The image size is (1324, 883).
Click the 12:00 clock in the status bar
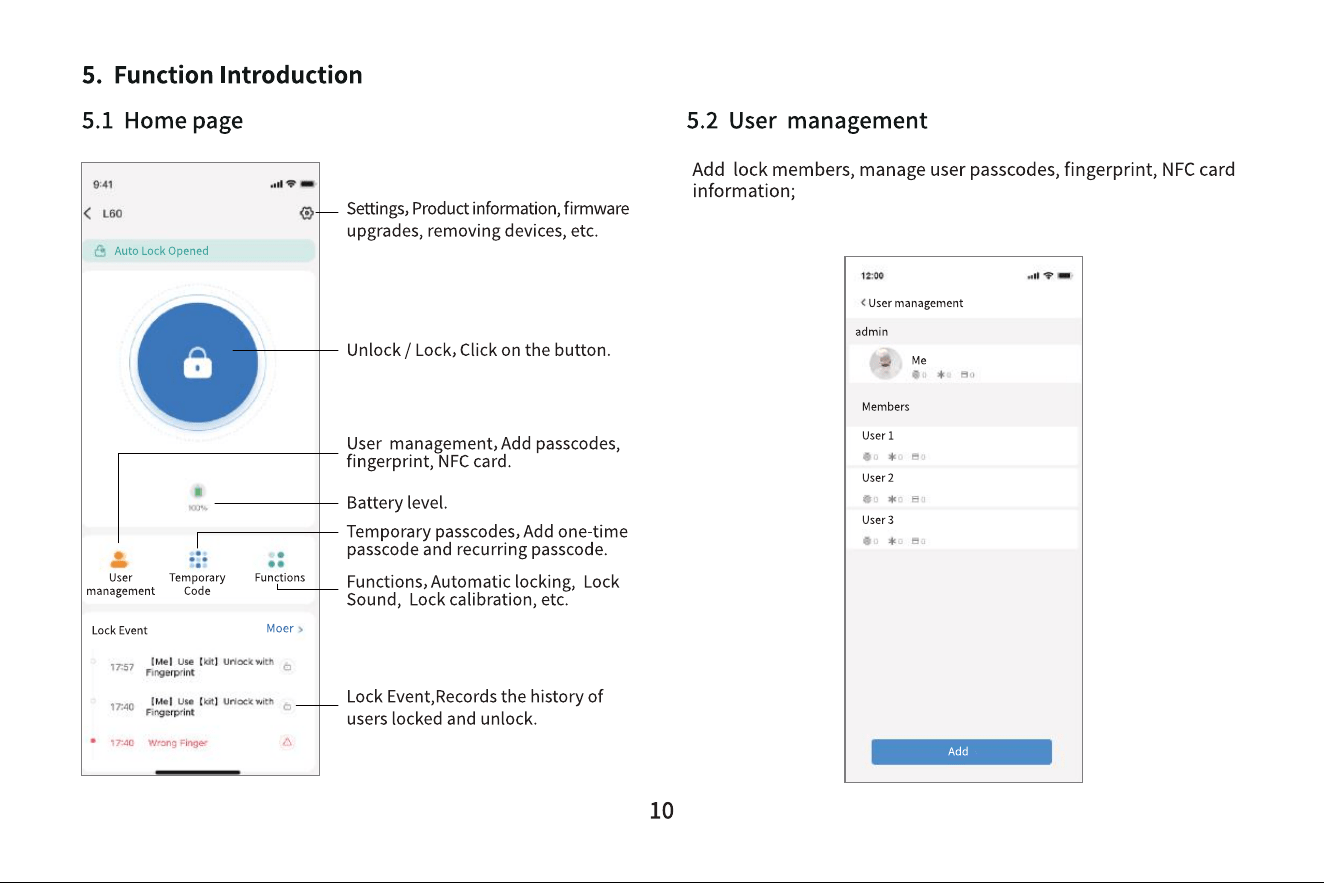pyautogui.click(x=872, y=276)
